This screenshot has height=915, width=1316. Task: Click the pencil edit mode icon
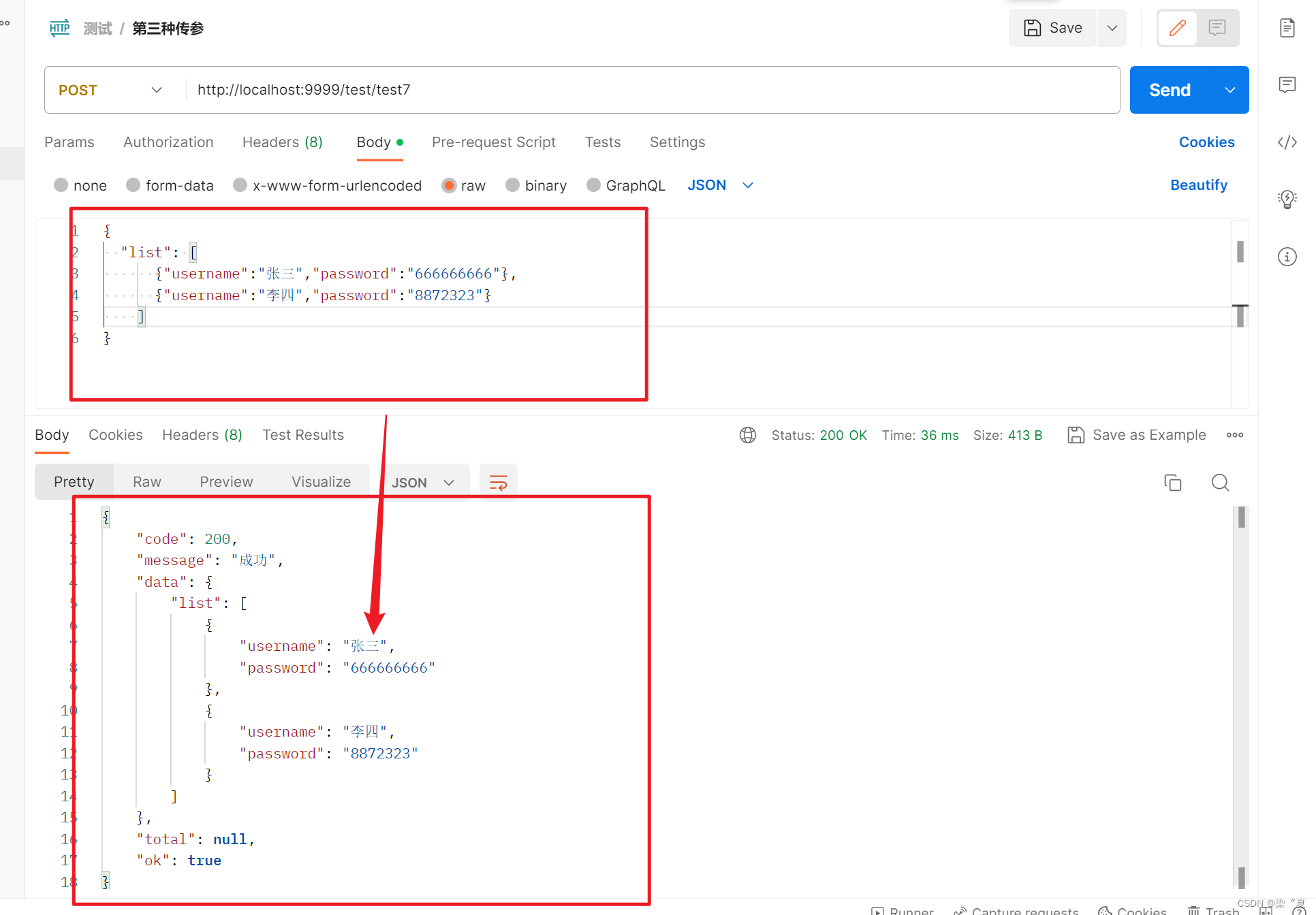tap(1177, 28)
